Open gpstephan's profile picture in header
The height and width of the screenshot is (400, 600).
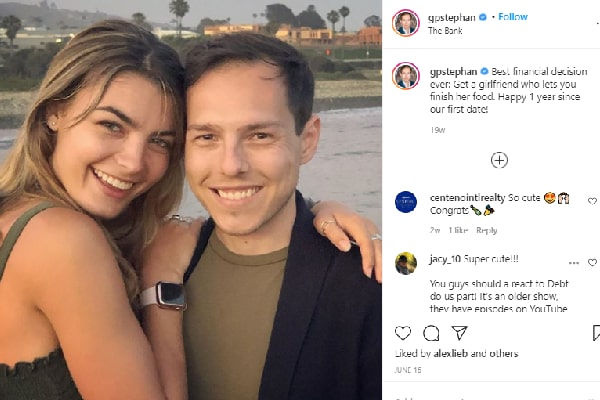(405, 23)
